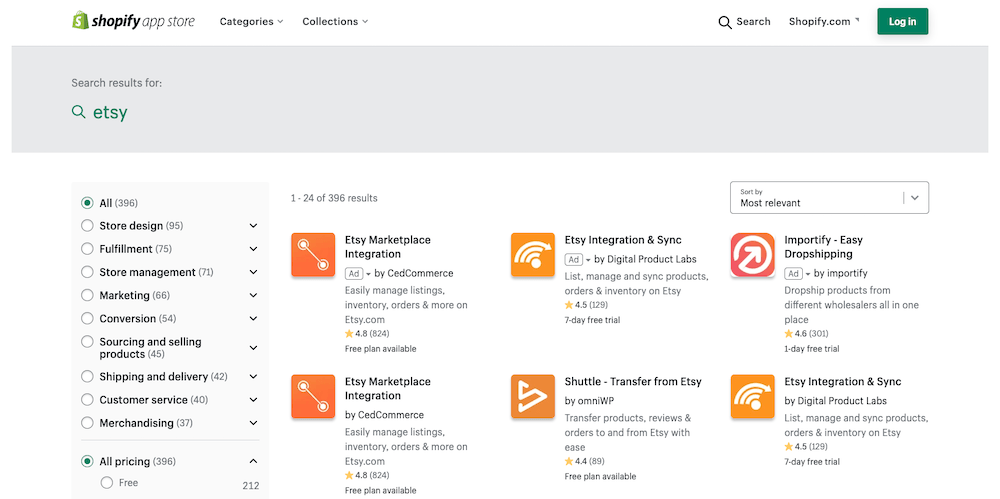Click the Search label in header

coord(753,22)
